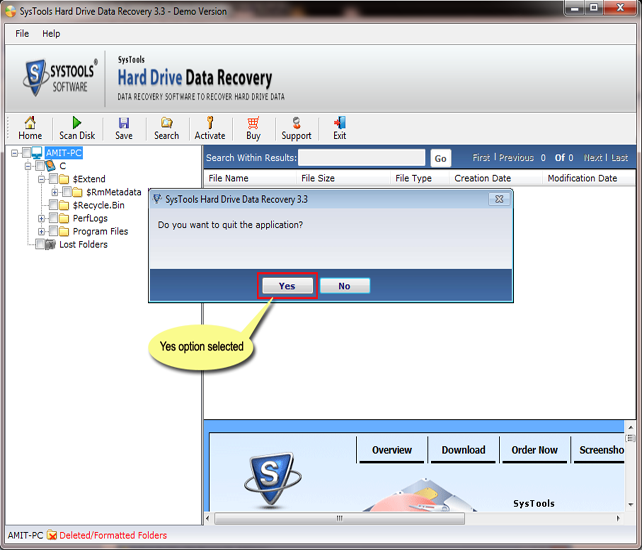Screen dimensions: 642x550
Task: Open the Order Now tab
Action: [x=534, y=450]
